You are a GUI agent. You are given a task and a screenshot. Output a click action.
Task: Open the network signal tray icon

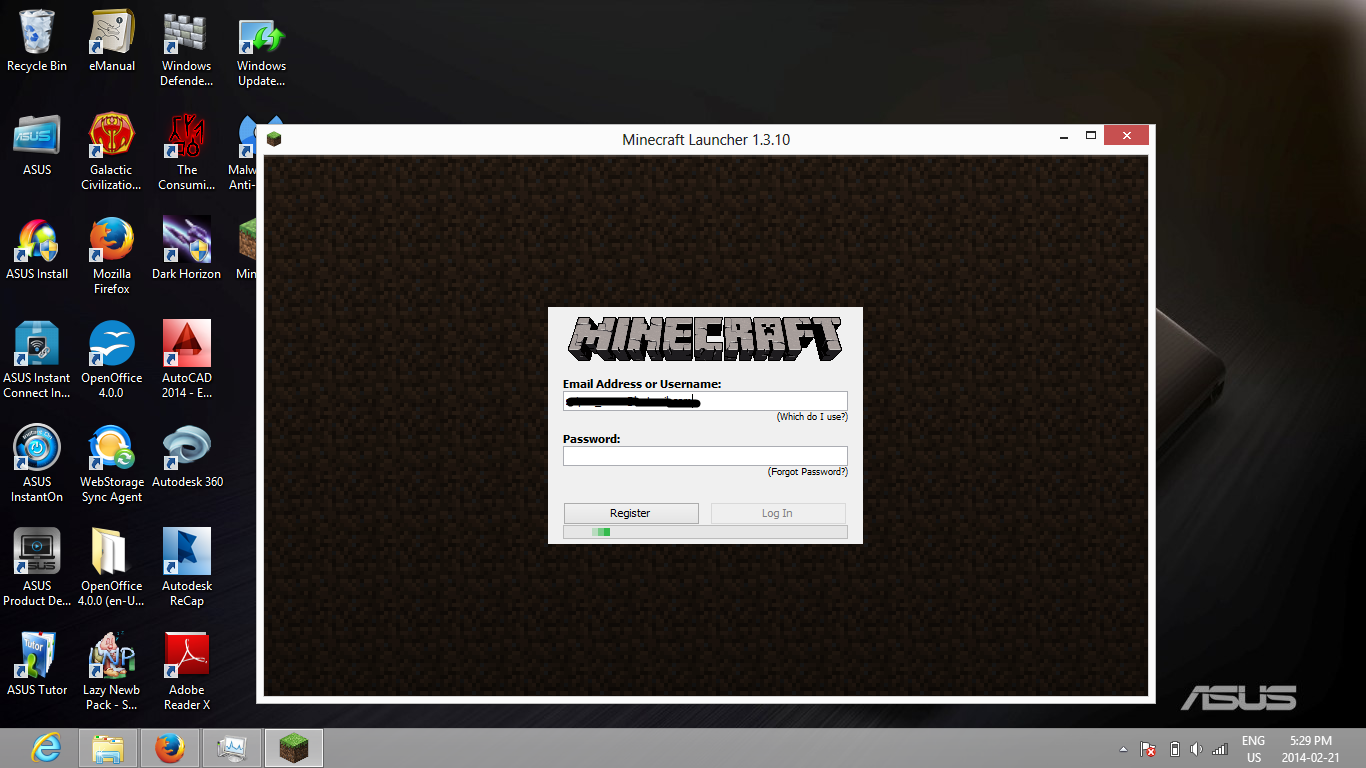click(x=1219, y=749)
